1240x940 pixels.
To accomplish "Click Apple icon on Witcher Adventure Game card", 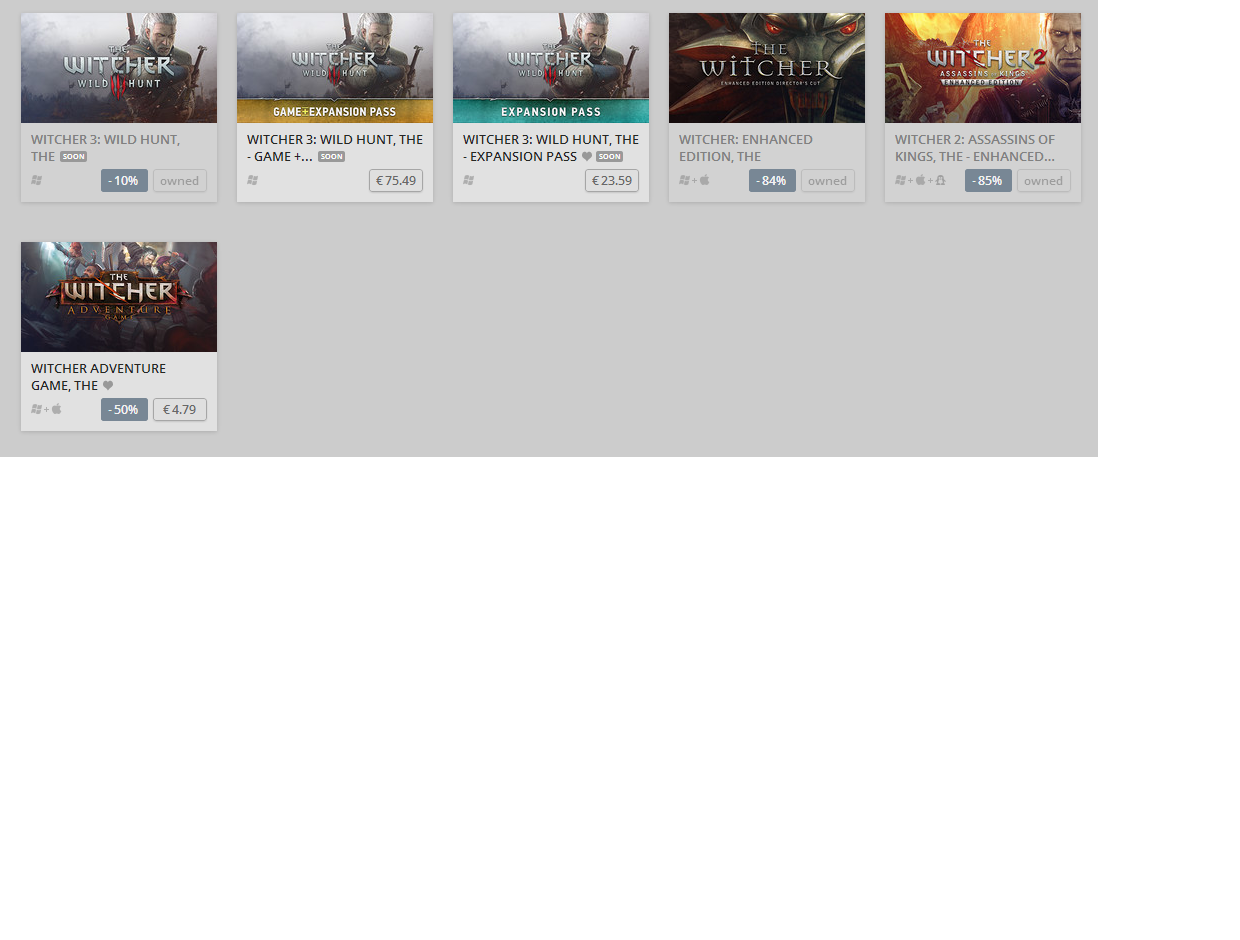I will (x=56, y=409).
